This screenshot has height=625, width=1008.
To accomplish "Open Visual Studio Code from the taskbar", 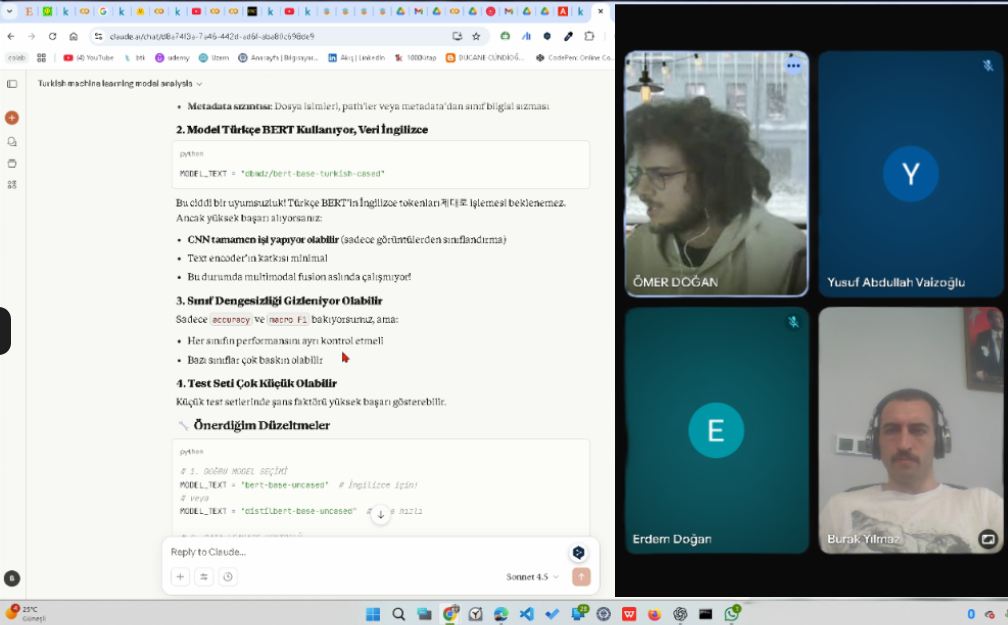I will 526,614.
